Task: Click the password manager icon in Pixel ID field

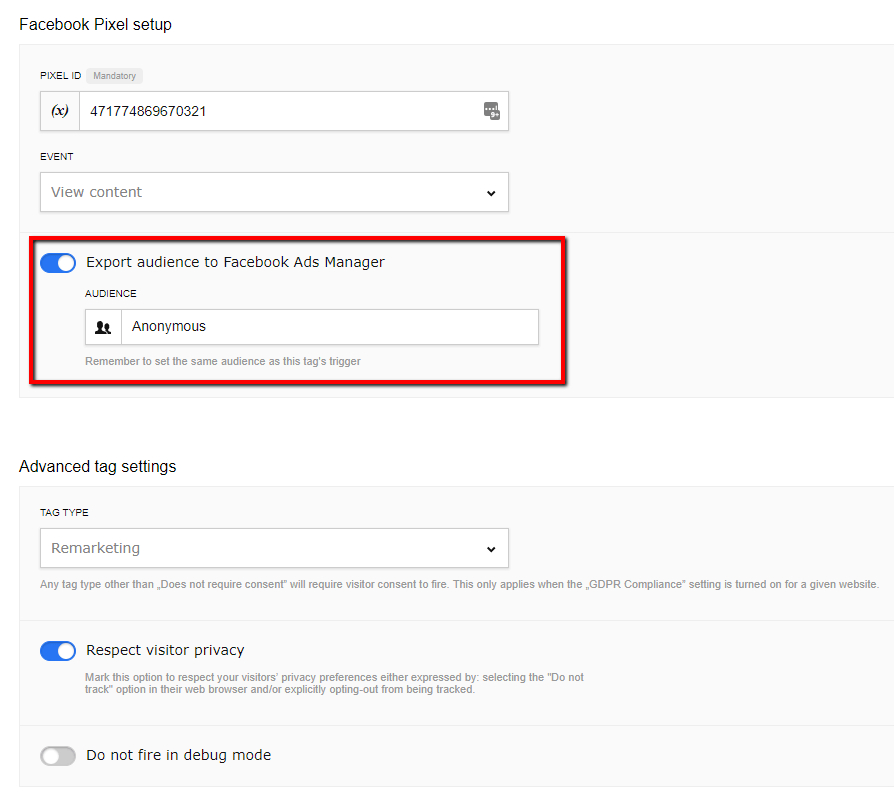Action: 491,111
